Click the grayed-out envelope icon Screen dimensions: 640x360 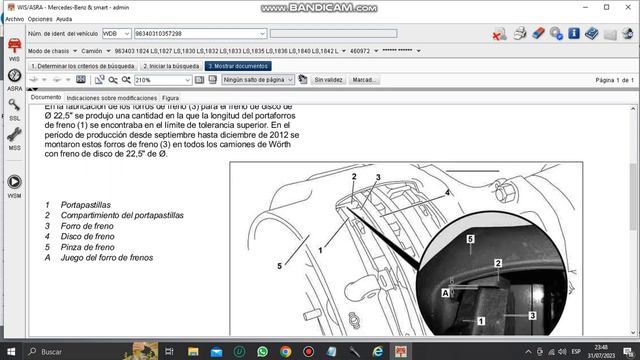coord(610,35)
